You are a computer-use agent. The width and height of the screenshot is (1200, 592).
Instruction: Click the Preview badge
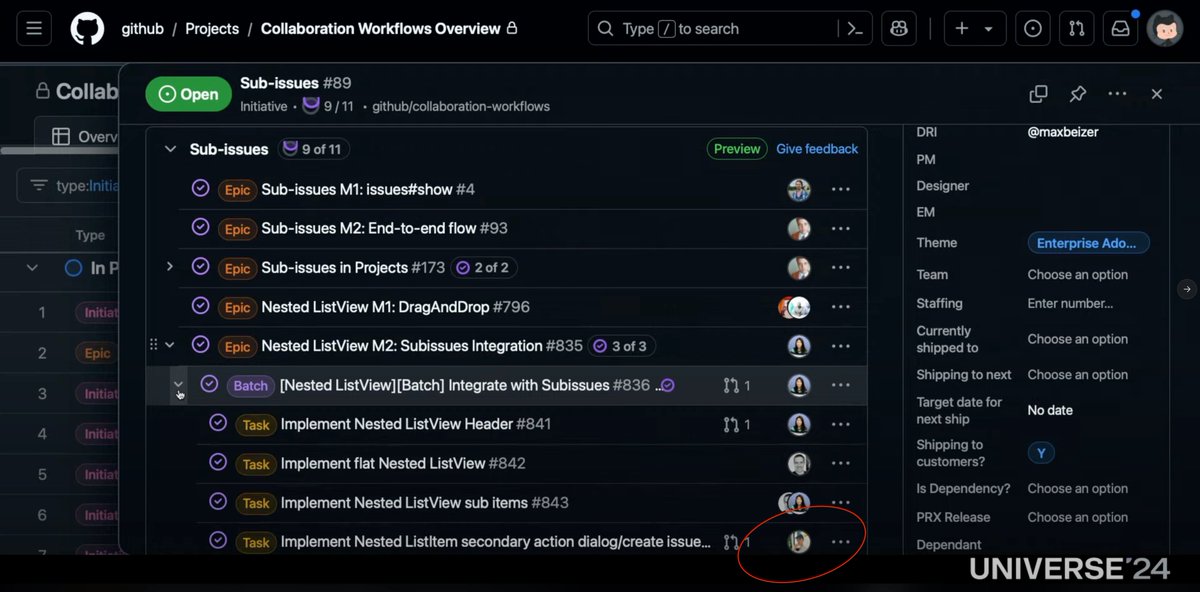(737, 149)
